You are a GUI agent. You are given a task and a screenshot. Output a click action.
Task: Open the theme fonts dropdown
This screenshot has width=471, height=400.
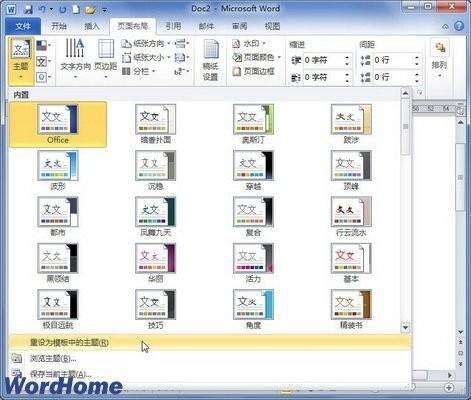(x=43, y=61)
